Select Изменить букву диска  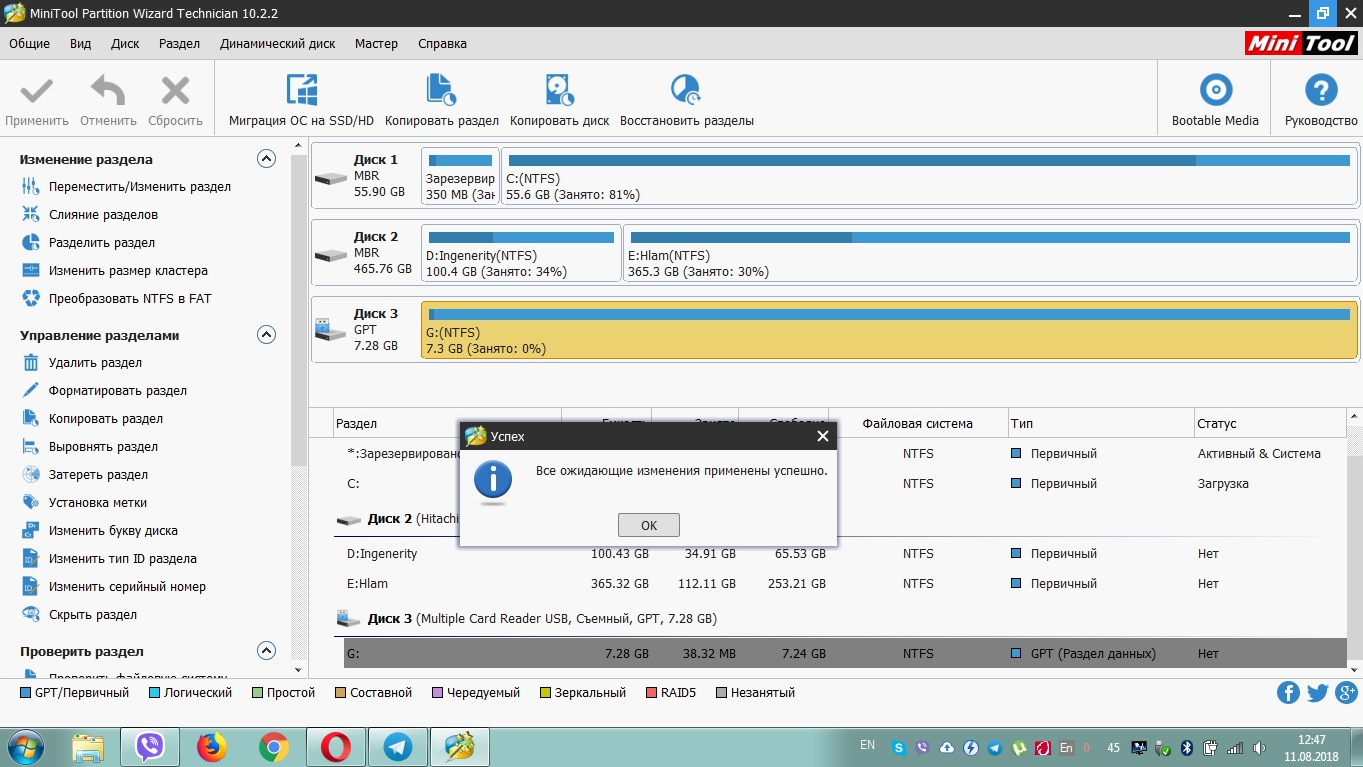[113, 531]
